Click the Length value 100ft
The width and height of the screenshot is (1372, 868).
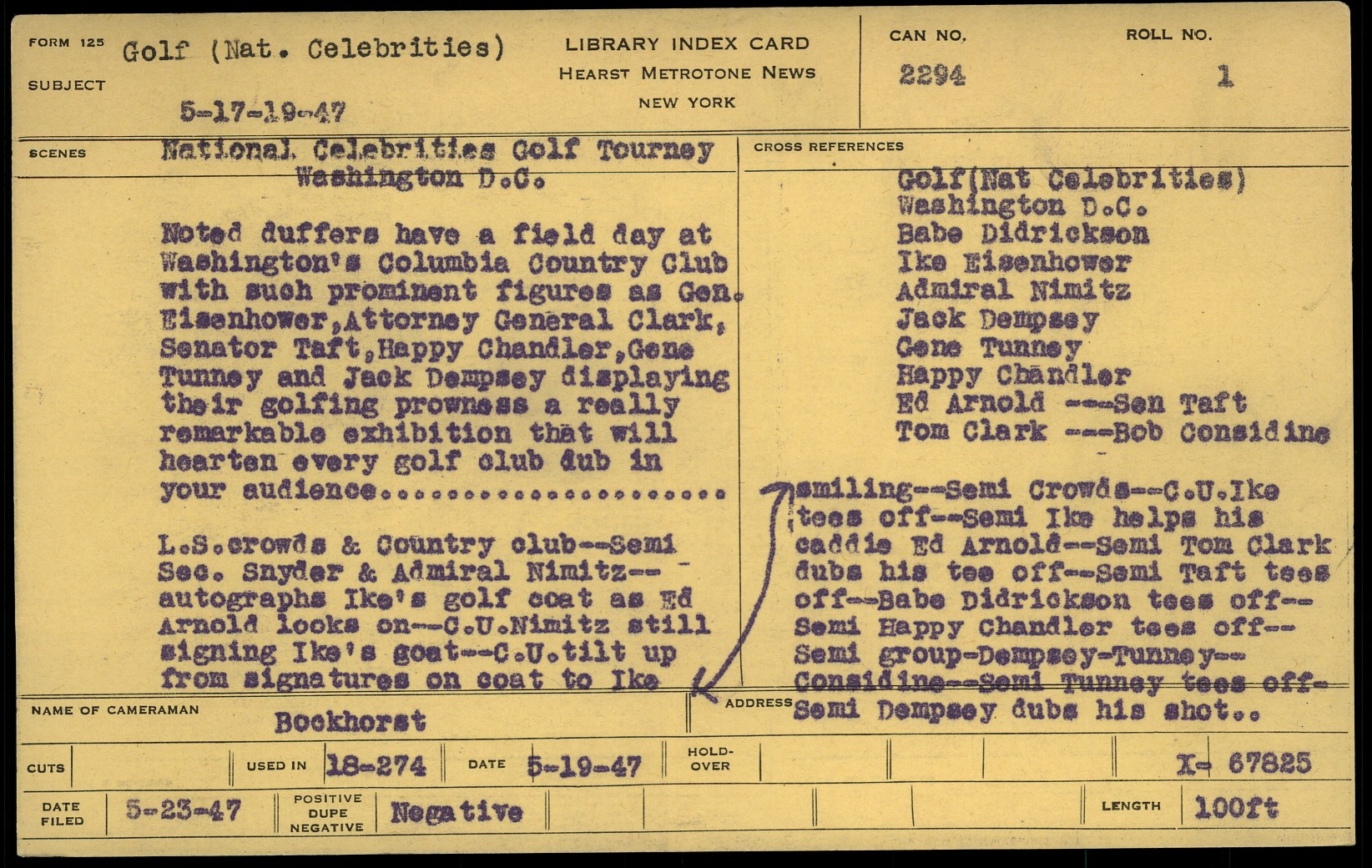1236,807
